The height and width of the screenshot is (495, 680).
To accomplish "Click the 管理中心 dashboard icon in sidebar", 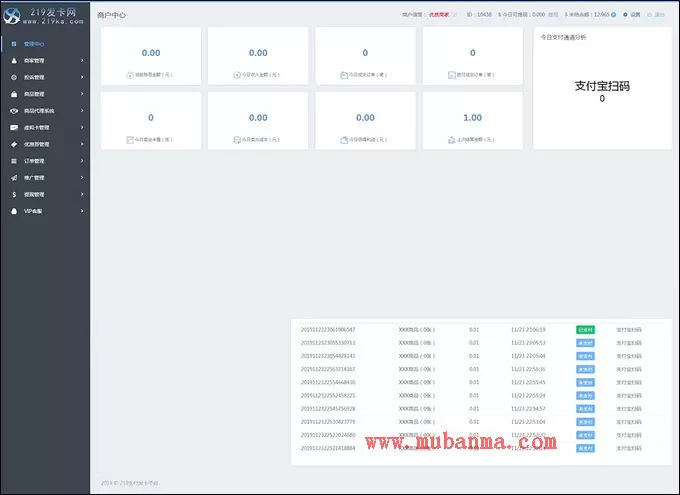I will tap(13, 44).
